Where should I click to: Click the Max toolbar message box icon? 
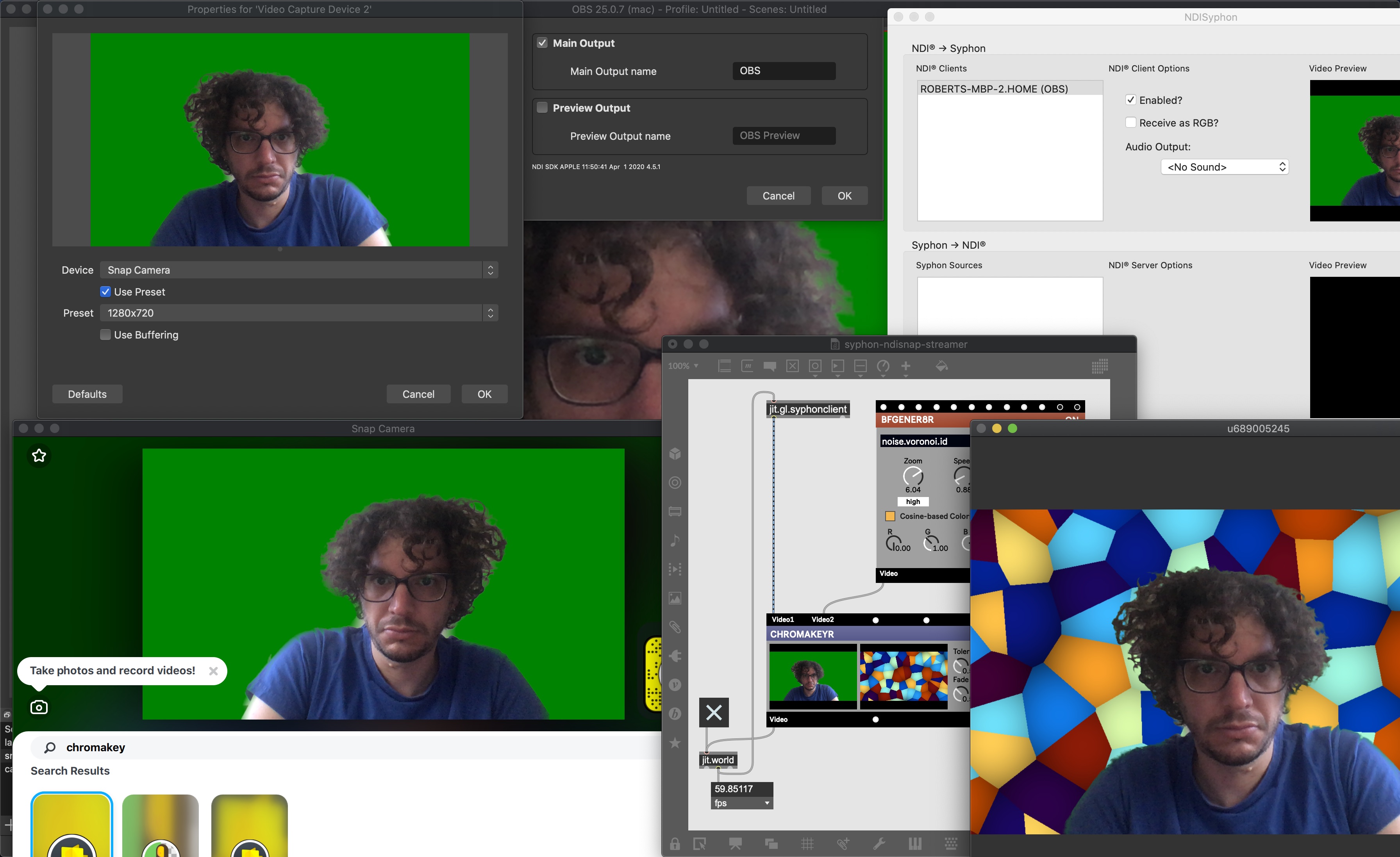click(x=747, y=366)
